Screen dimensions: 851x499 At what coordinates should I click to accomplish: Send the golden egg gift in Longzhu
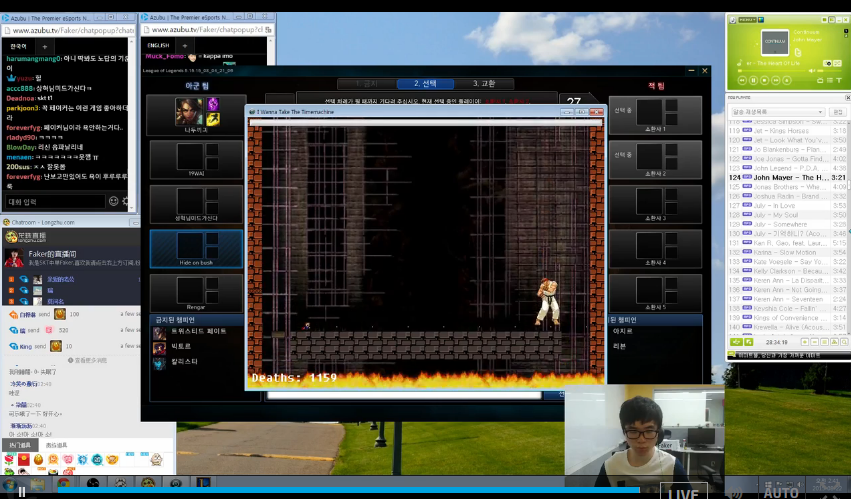pyautogui.click(x=39, y=459)
